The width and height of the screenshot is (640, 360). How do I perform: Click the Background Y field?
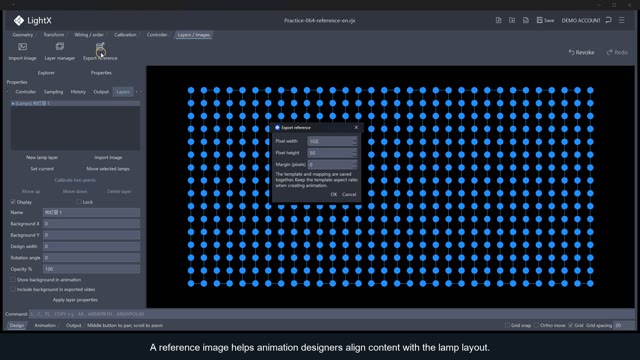[91, 235]
